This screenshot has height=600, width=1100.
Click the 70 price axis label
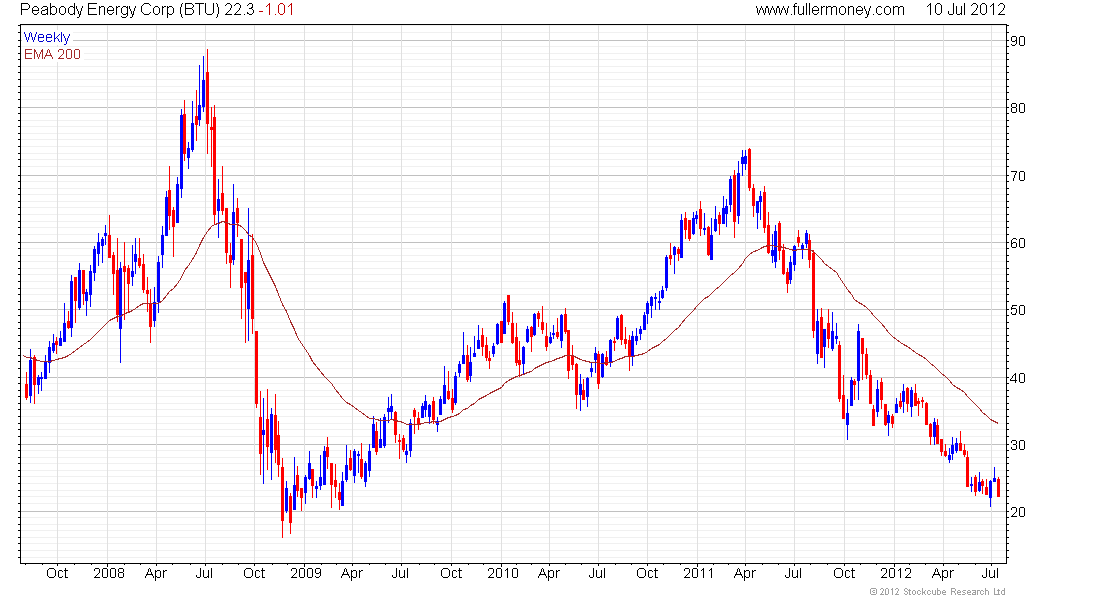point(1017,176)
